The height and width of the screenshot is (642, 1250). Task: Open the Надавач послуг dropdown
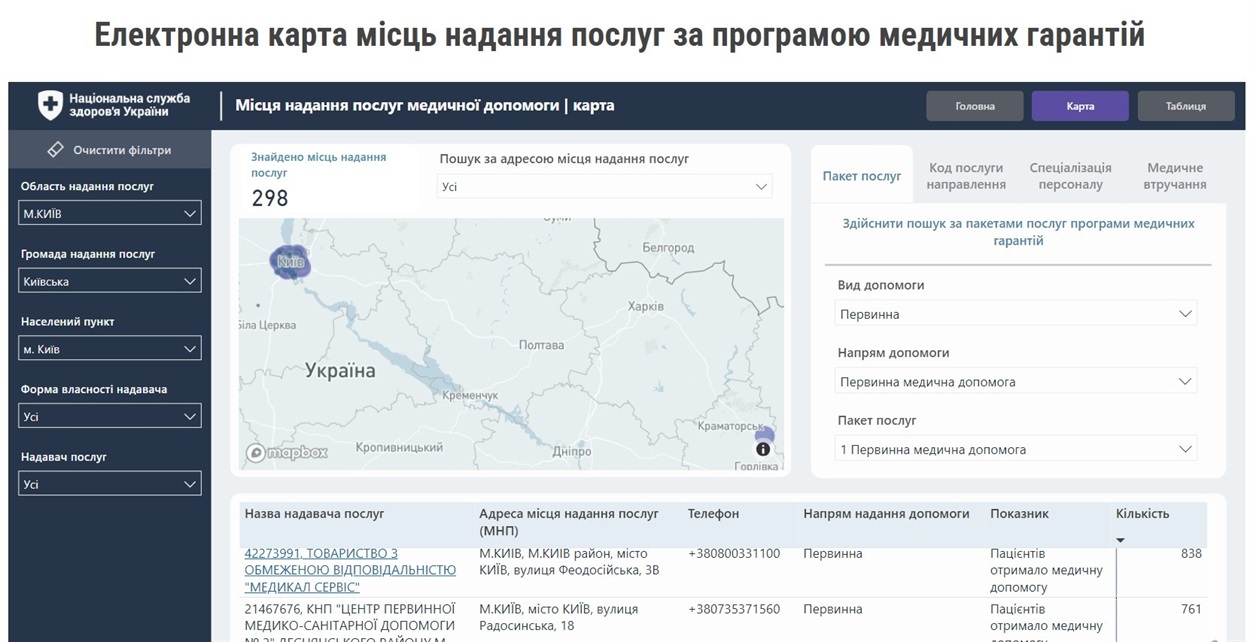110,484
